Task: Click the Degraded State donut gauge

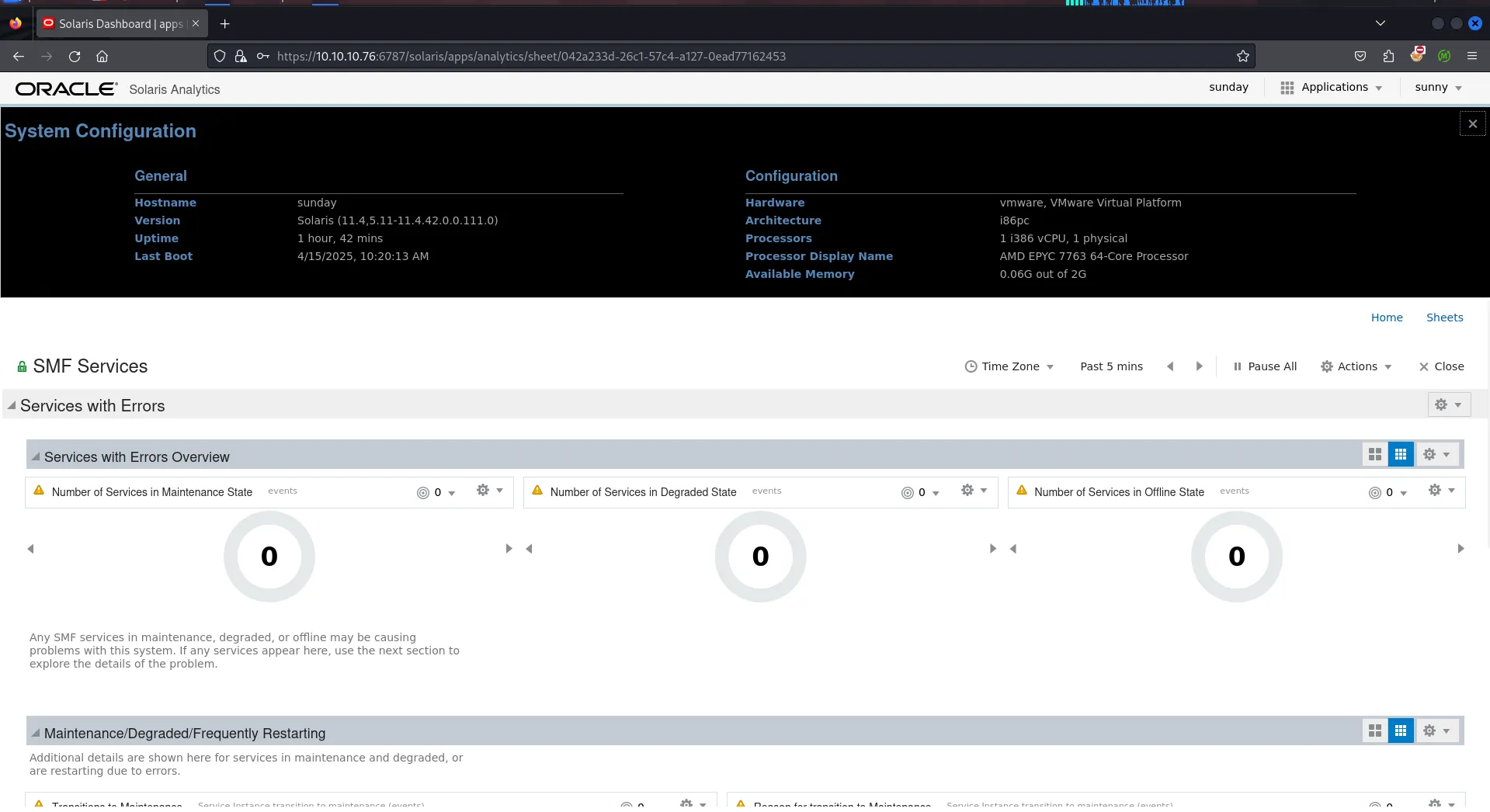Action: [x=761, y=557]
